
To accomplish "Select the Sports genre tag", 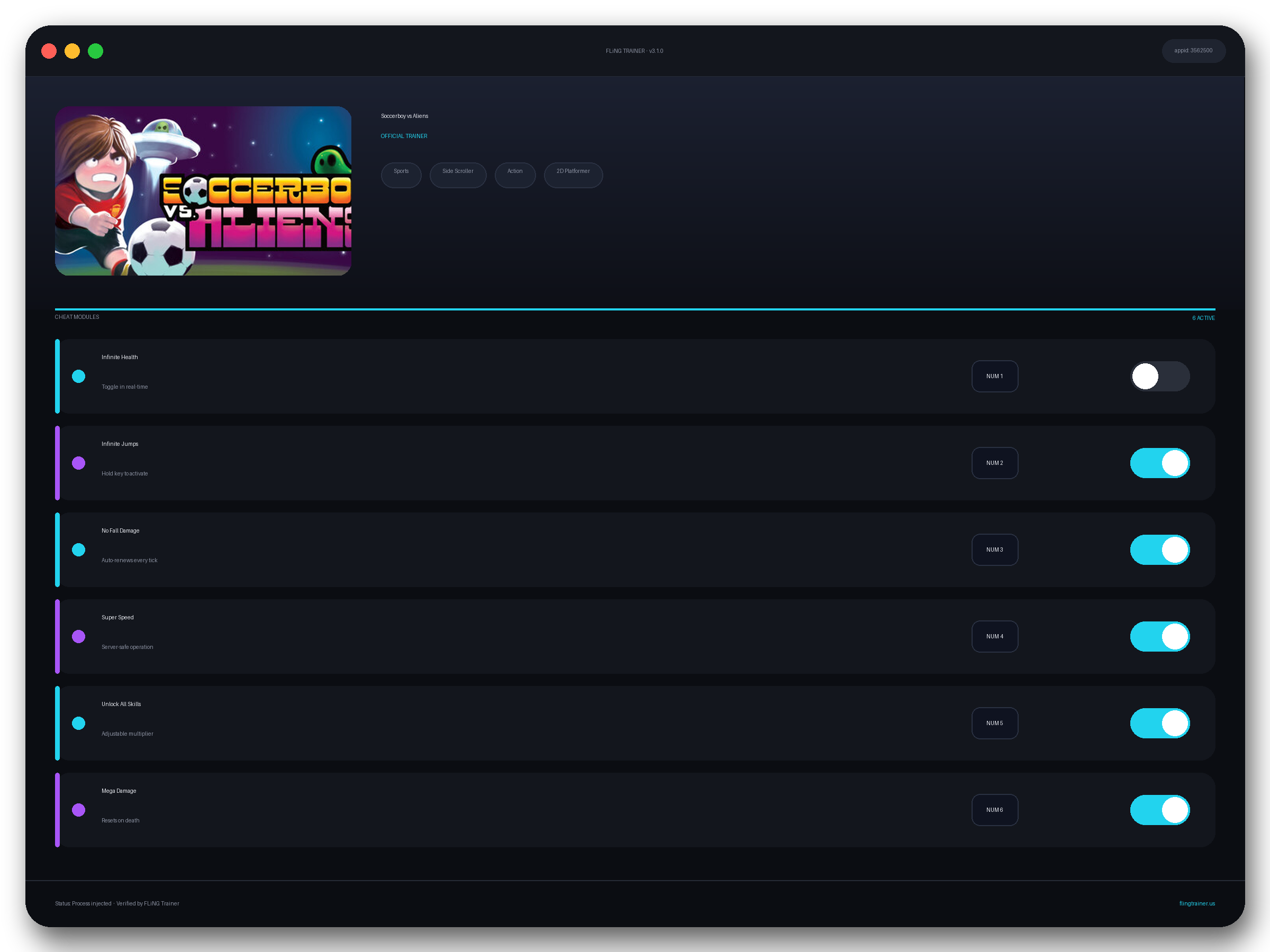I will tap(401, 175).
